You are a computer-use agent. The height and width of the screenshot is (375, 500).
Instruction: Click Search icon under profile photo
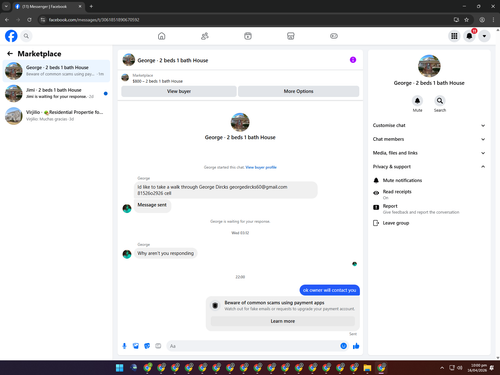point(440,101)
